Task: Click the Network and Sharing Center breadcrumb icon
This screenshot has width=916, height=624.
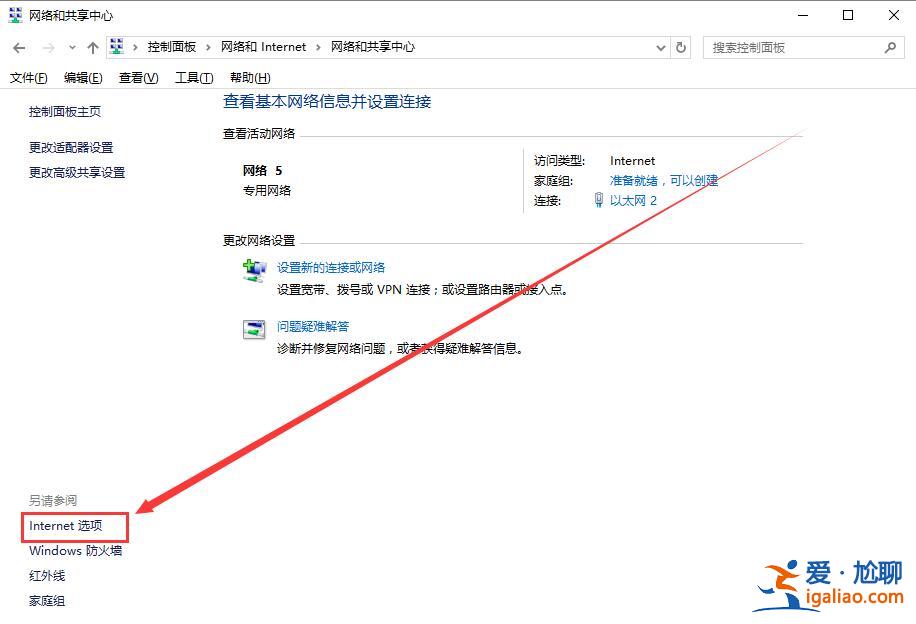Action: tap(115, 45)
